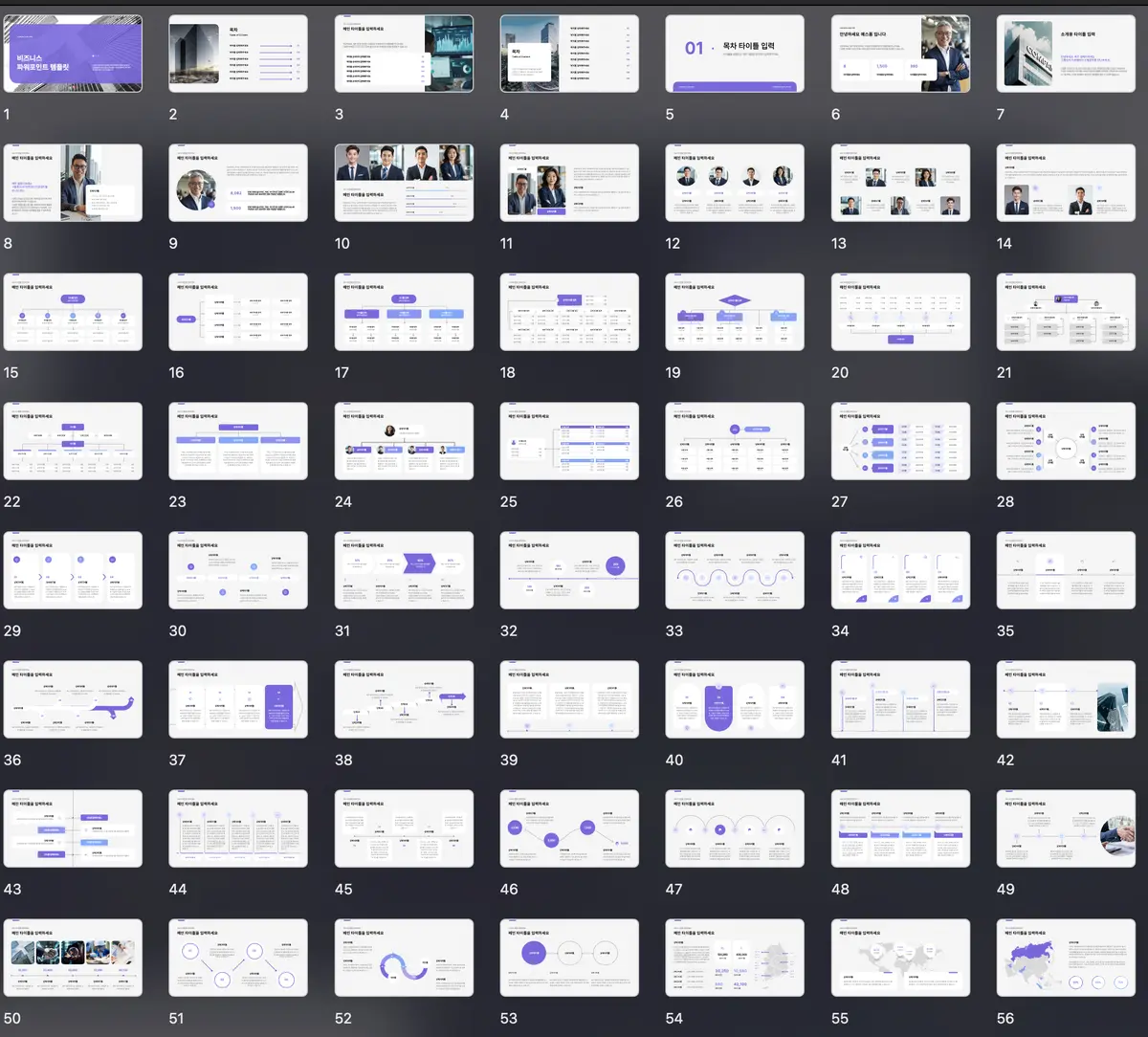Open slide 52 curved loop diagram
Viewport: 1148px width, 1037px height.
click(404, 958)
